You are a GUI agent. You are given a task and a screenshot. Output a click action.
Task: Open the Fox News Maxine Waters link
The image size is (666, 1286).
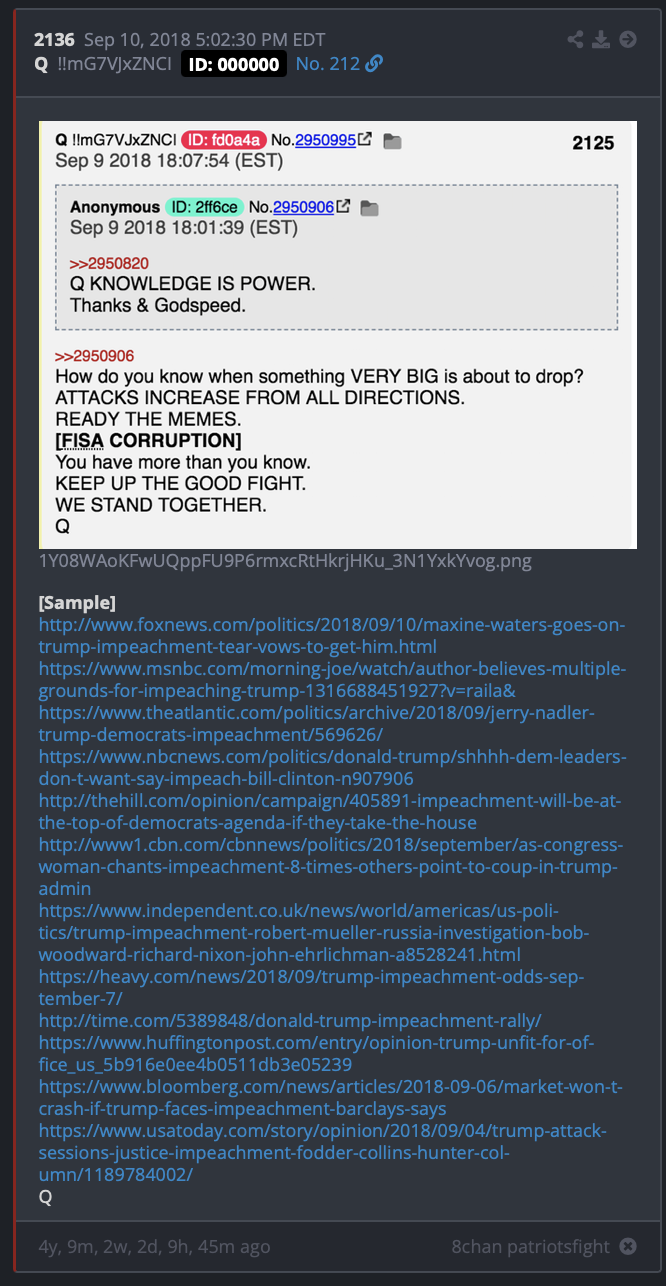click(x=332, y=636)
